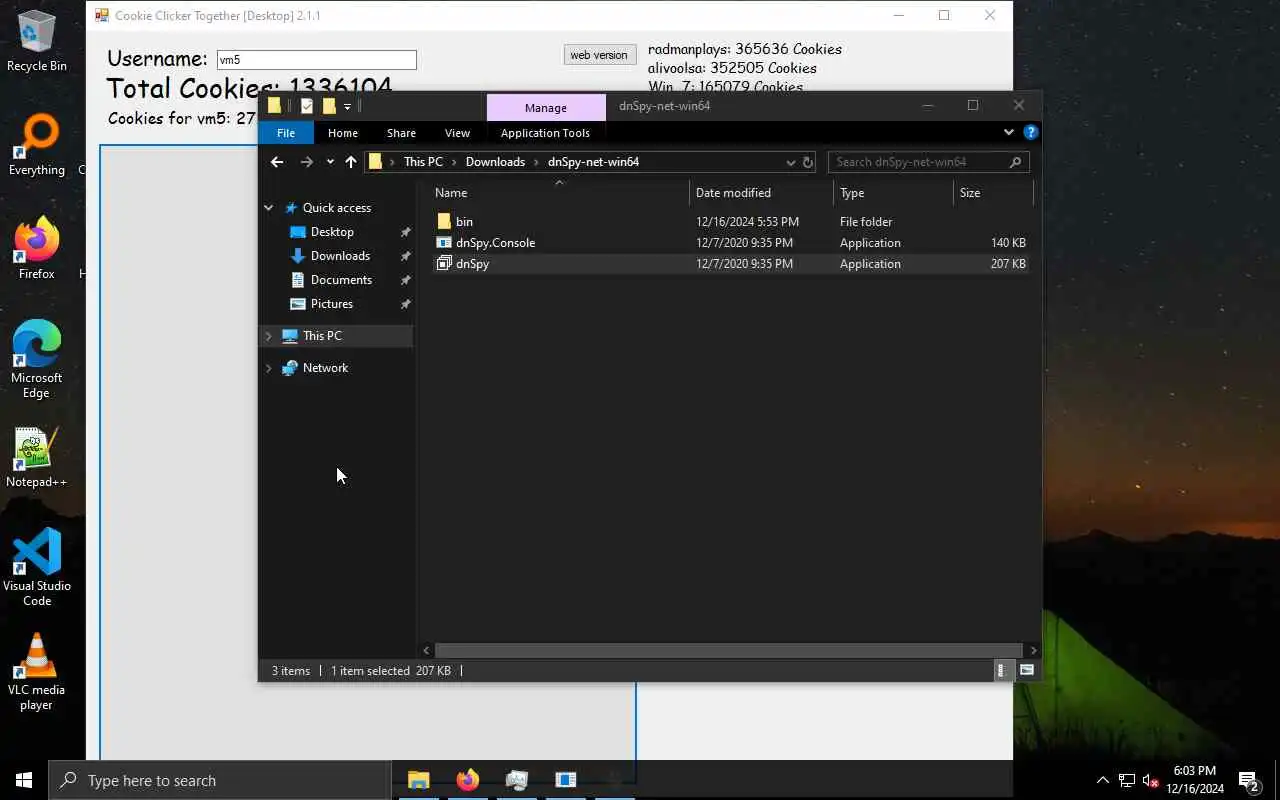The width and height of the screenshot is (1280, 800).
Task: Show hidden system tray icons
Action: 1102,780
